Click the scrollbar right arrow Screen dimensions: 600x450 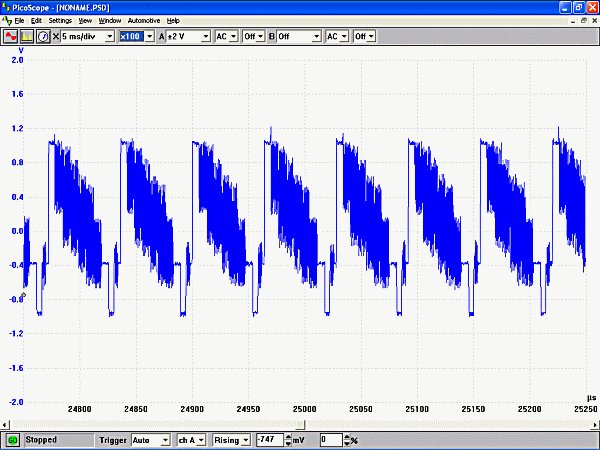(x=595, y=424)
